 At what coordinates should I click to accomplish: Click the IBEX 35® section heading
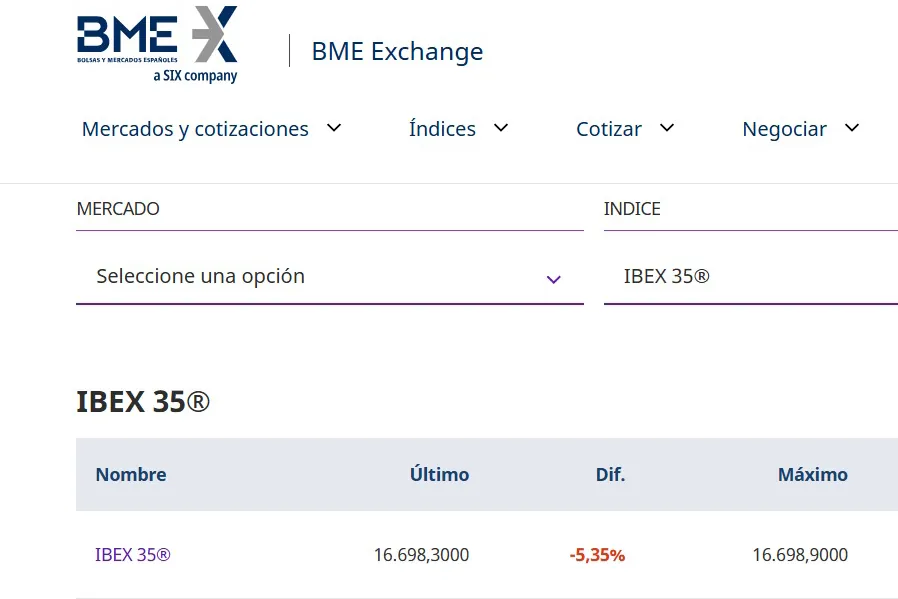coord(143,401)
